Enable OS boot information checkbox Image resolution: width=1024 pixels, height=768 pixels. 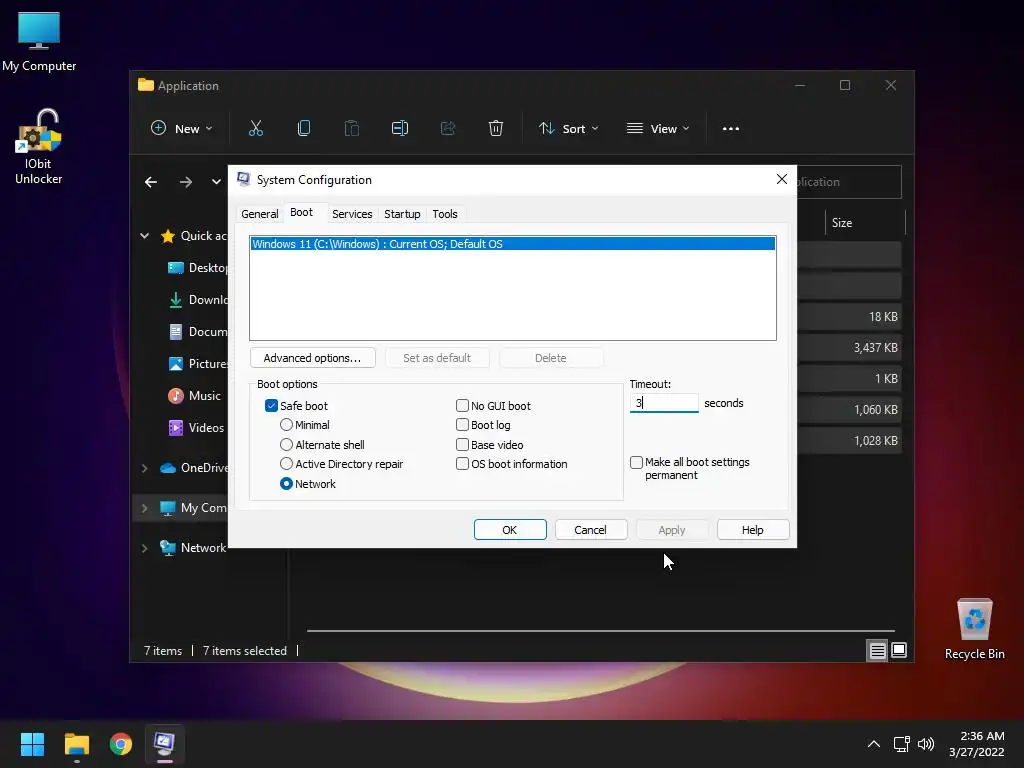pyautogui.click(x=462, y=464)
